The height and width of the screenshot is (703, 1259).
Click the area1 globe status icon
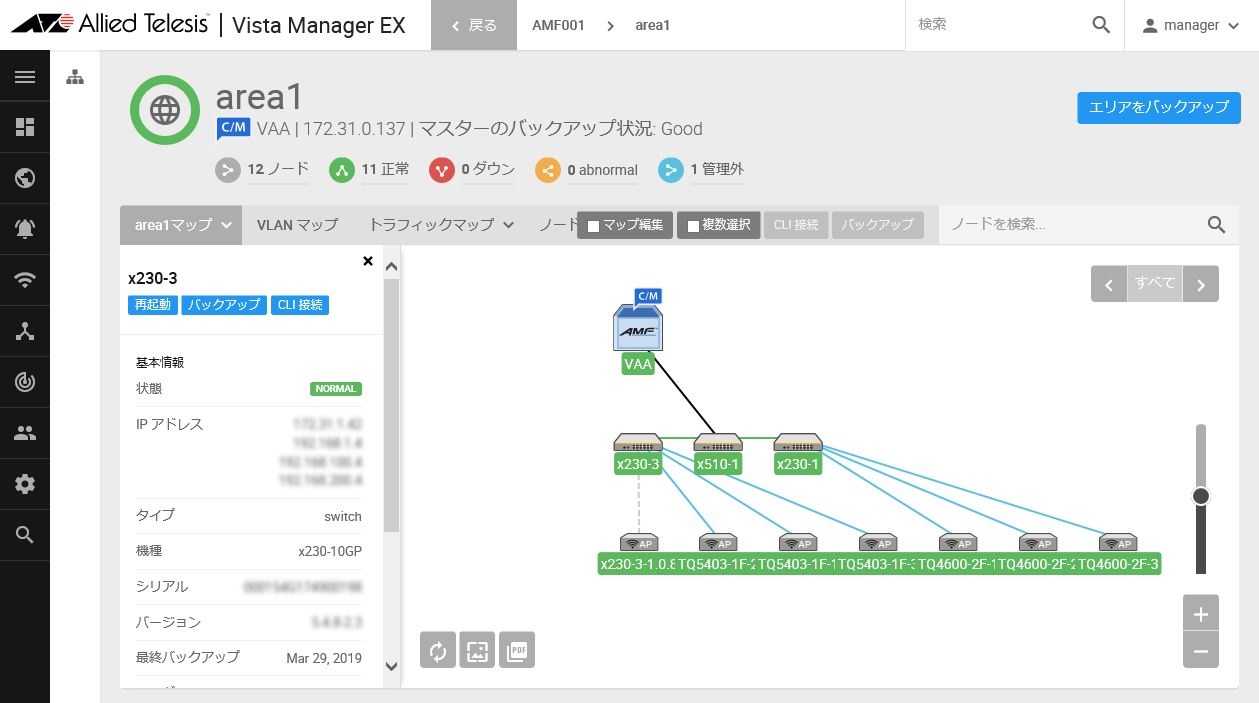165,110
